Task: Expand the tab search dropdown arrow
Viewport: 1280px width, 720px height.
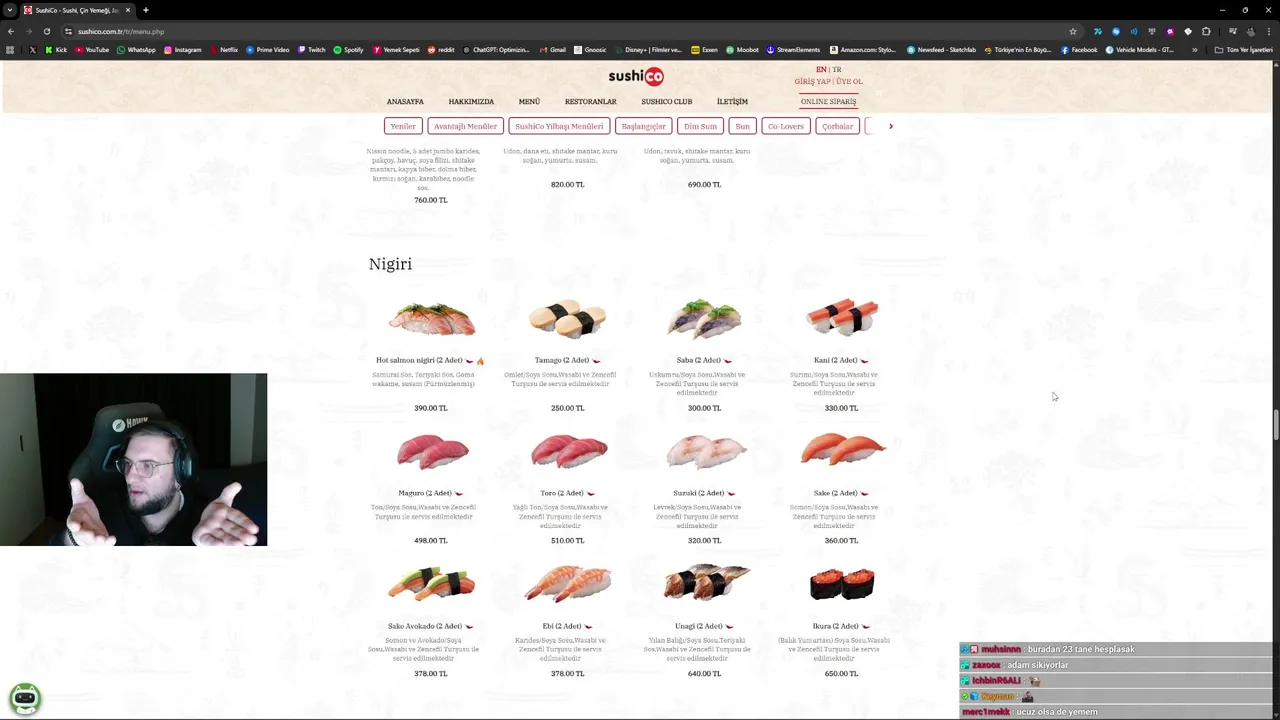Action: tap(9, 10)
